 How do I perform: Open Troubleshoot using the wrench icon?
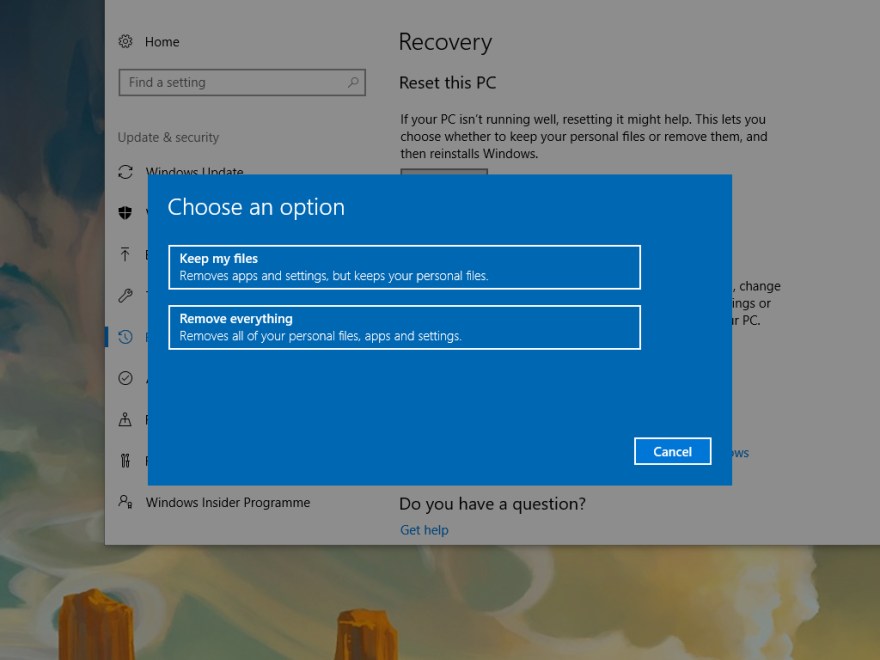tap(125, 296)
